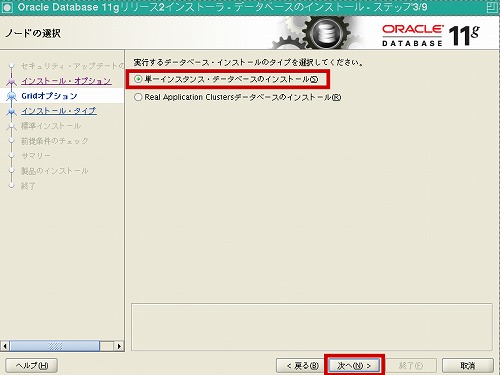Click the 次へ(N) next button
Viewport: 500px width, 375px height.
(354, 366)
